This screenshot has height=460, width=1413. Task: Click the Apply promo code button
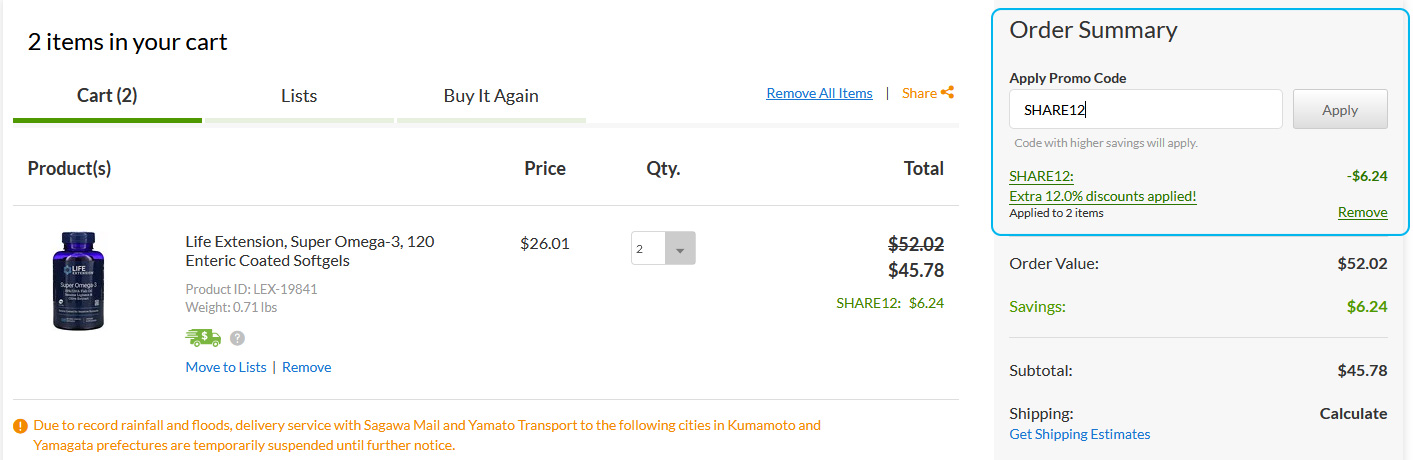coord(1340,110)
